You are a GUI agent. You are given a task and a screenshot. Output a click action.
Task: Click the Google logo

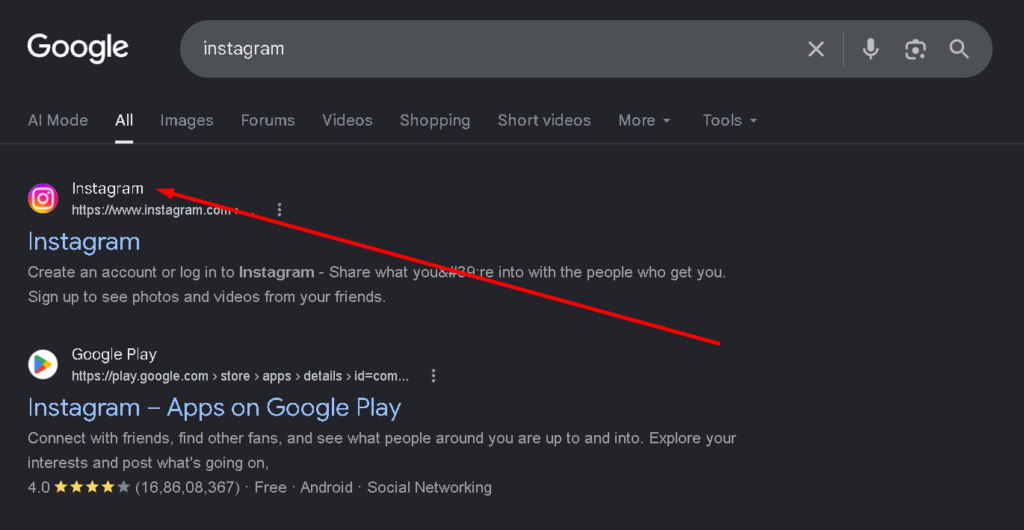pos(78,48)
